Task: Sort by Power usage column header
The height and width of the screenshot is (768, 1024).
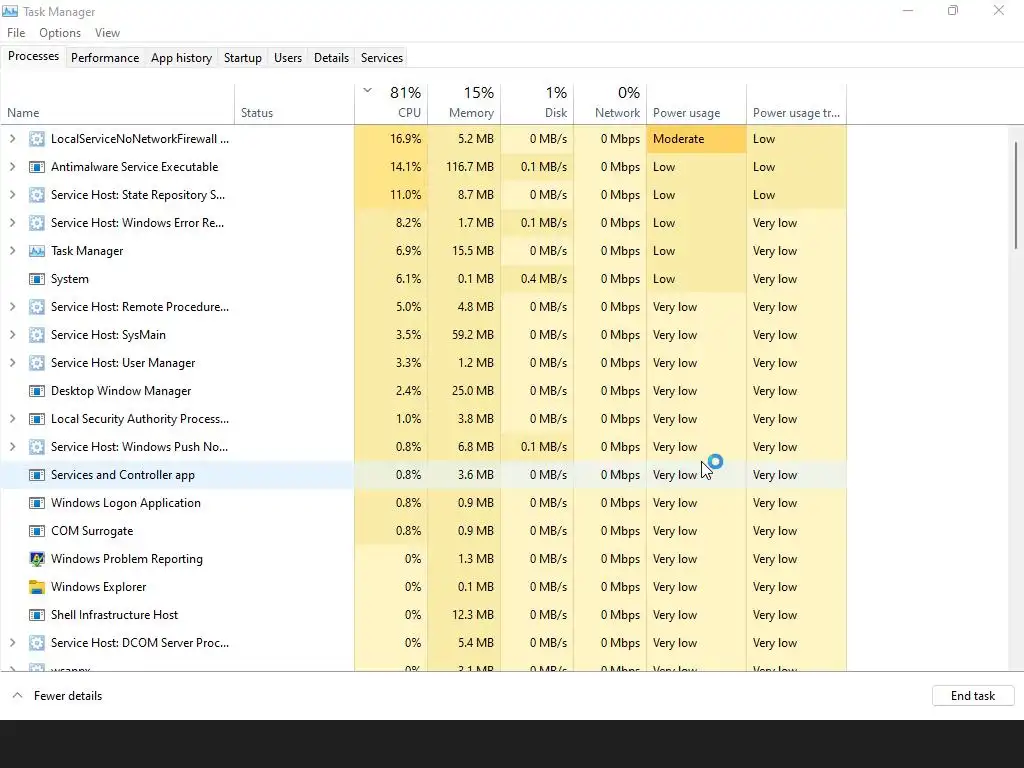Action: click(x=697, y=103)
